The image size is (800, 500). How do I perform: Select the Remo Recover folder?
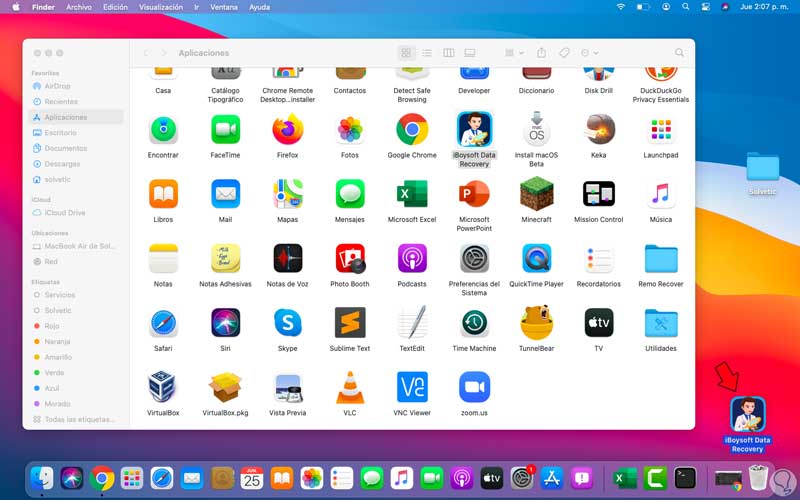(661, 259)
